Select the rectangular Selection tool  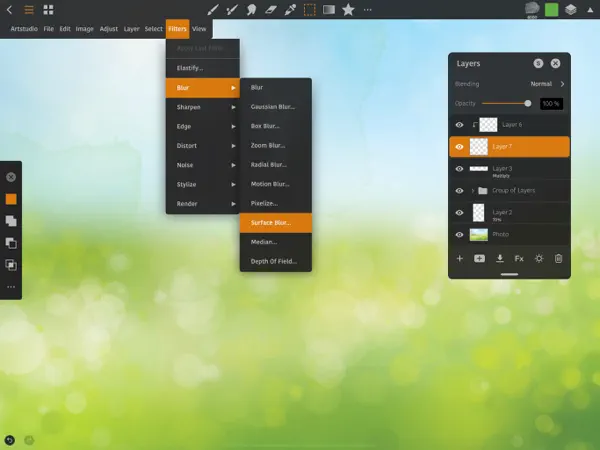310,10
